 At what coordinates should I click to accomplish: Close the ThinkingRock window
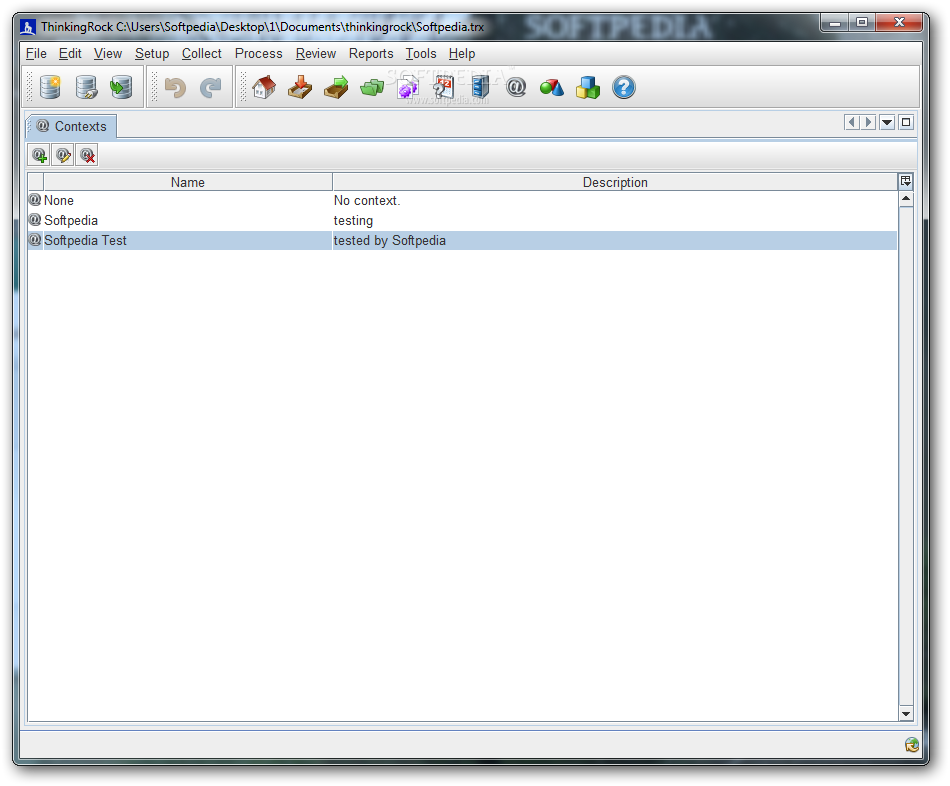(x=899, y=23)
